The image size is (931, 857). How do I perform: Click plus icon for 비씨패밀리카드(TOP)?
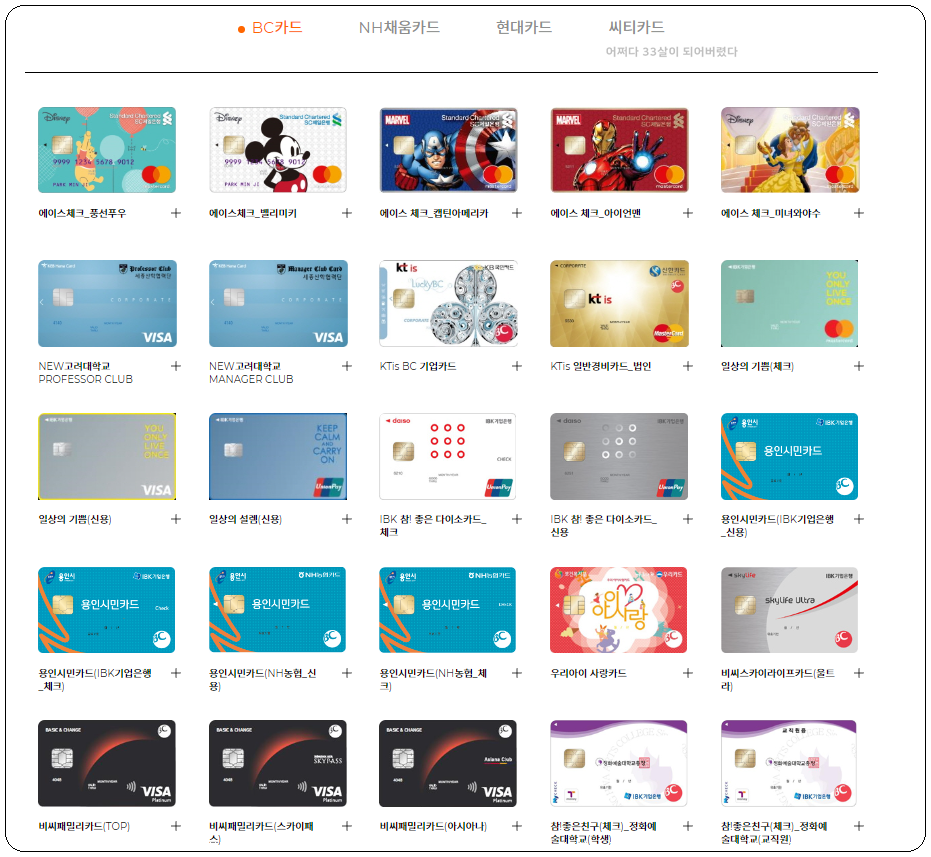point(176,826)
